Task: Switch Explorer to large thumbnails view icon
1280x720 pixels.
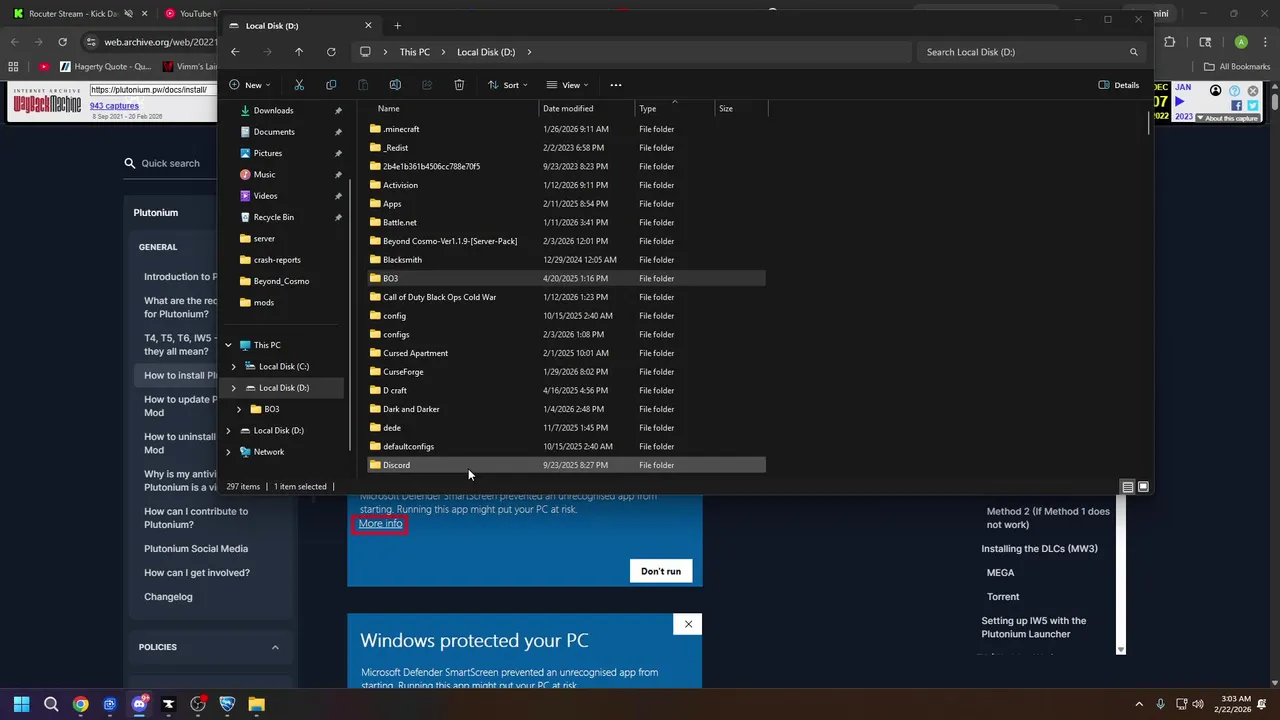Action: pyautogui.click(x=1143, y=487)
